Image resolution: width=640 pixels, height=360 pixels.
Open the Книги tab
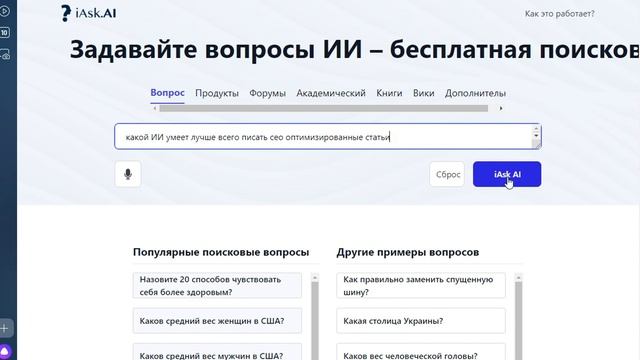[x=389, y=93]
